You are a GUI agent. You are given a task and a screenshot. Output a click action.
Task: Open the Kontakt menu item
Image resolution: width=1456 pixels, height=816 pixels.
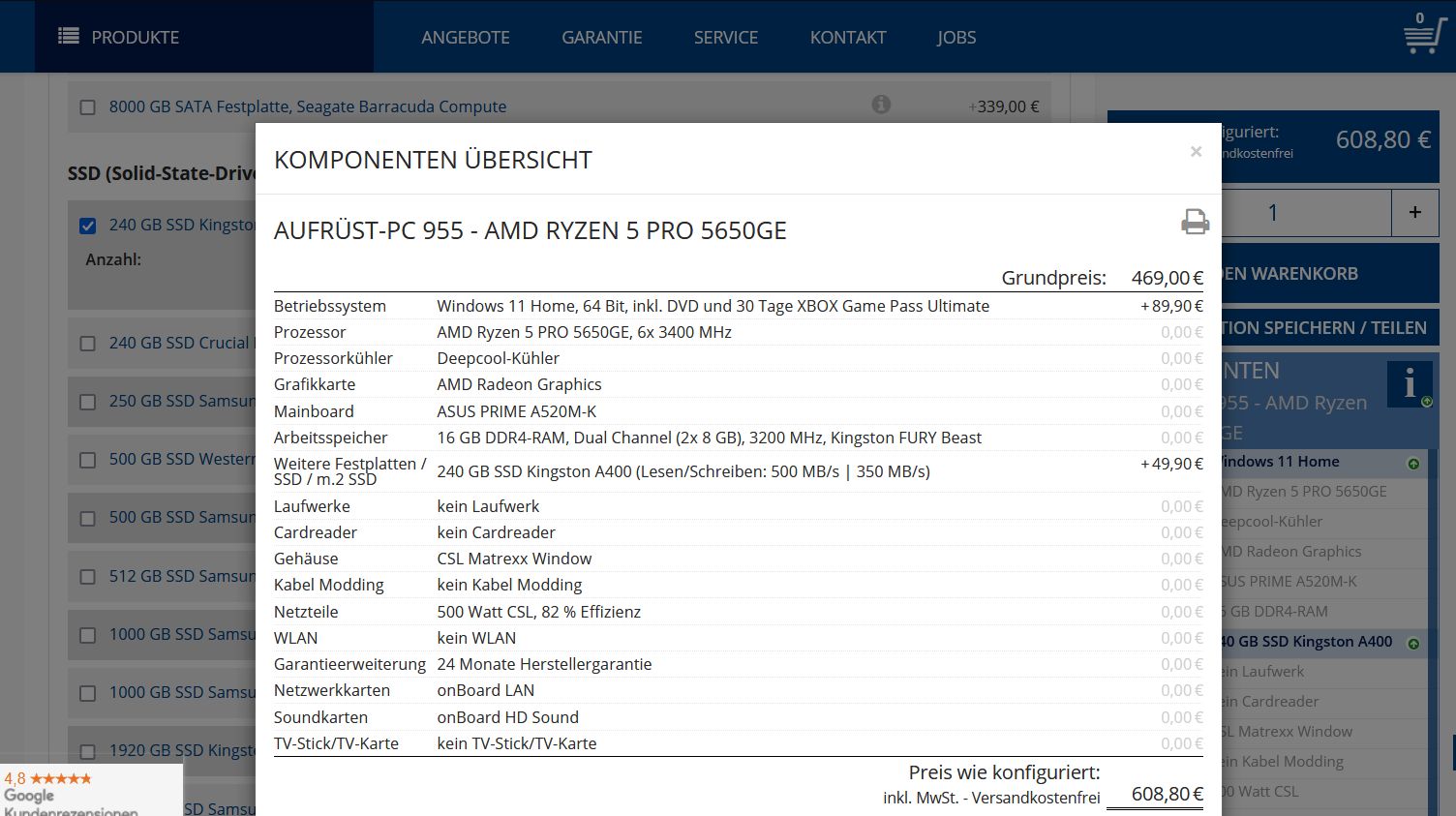848,37
